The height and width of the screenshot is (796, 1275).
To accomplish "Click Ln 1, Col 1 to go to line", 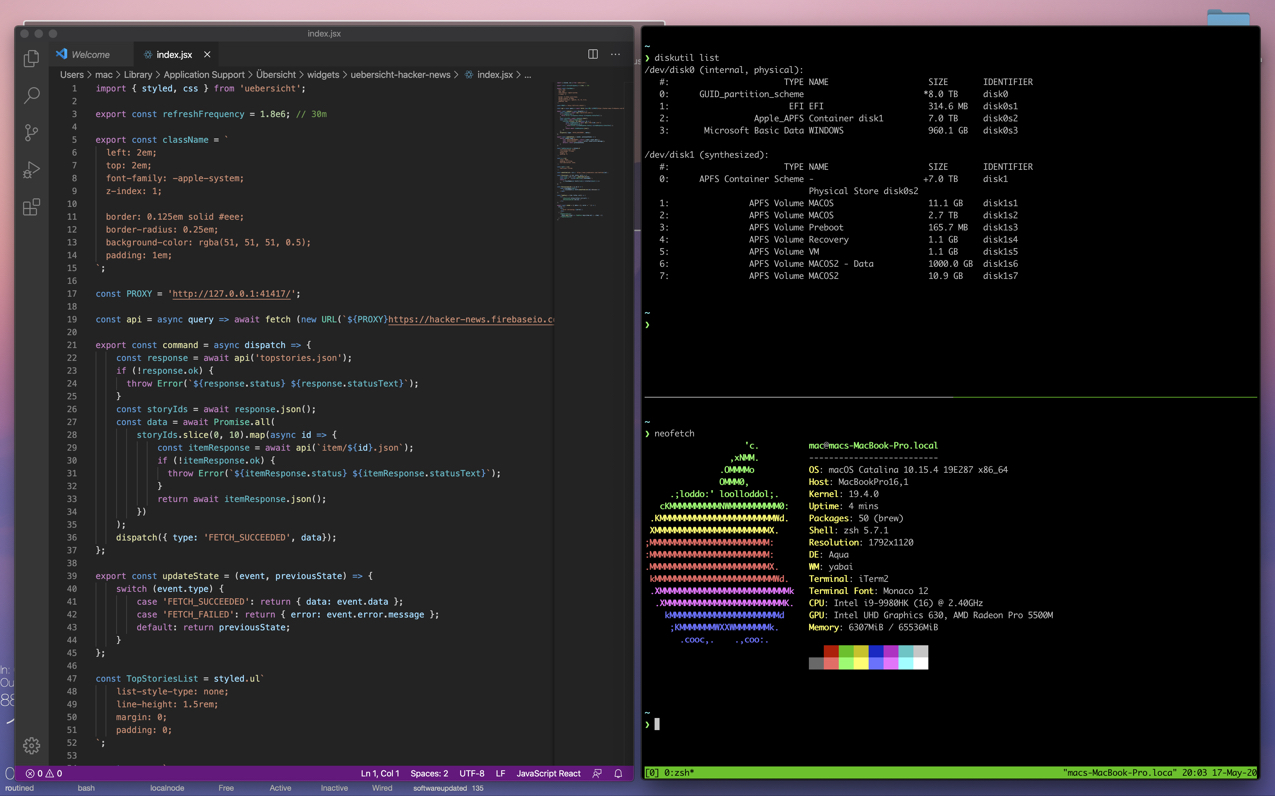I will 378,773.
